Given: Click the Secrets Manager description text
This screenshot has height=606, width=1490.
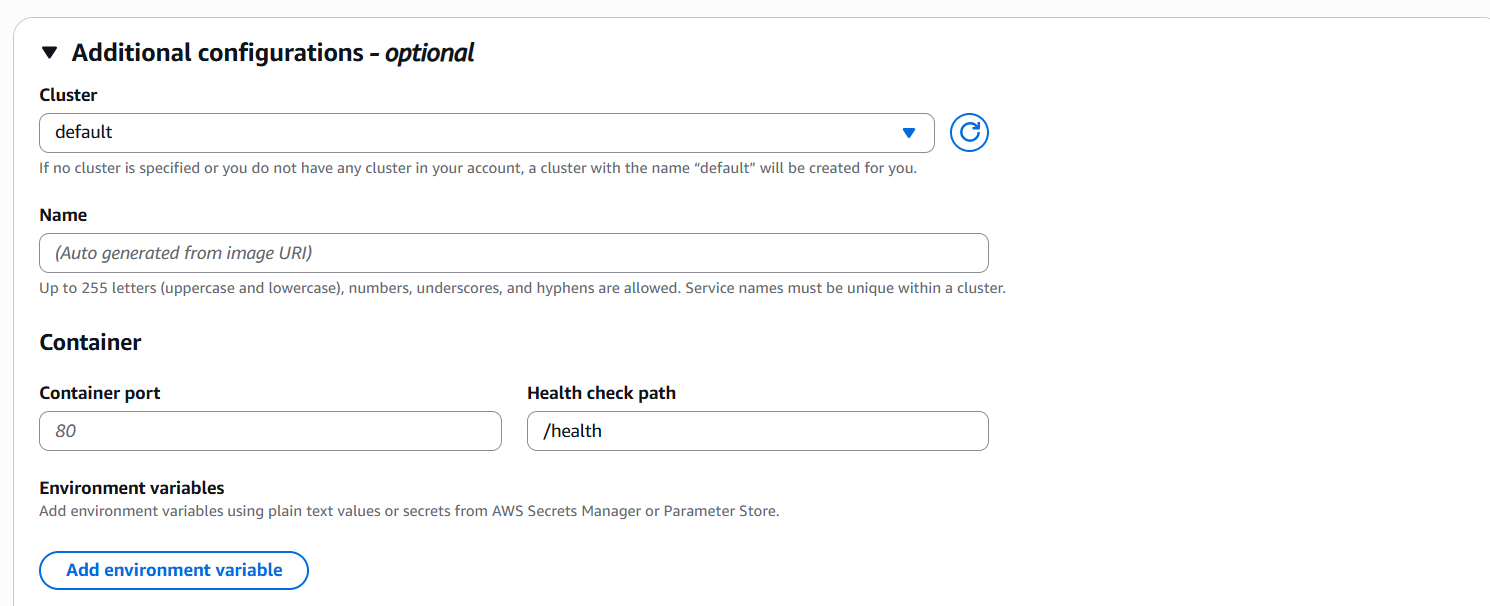Looking at the screenshot, I should [x=408, y=511].
